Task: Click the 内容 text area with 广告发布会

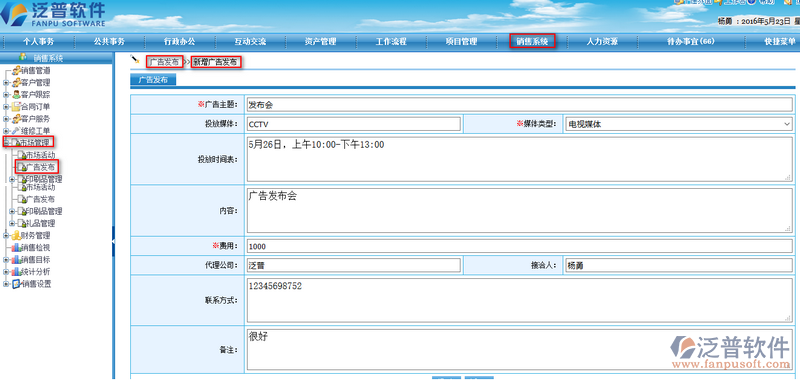Action: pyautogui.click(x=519, y=210)
